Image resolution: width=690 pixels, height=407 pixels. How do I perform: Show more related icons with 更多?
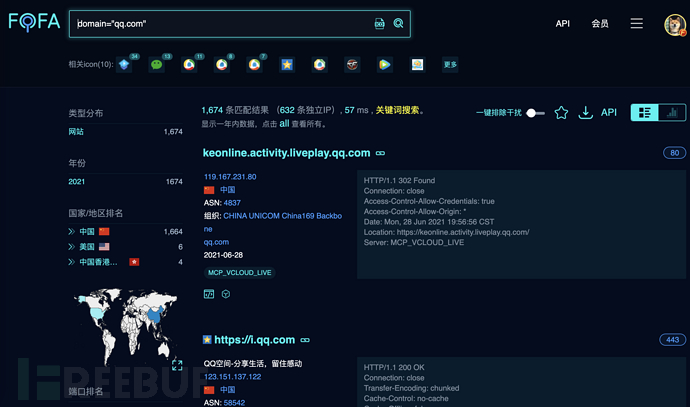click(450, 65)
